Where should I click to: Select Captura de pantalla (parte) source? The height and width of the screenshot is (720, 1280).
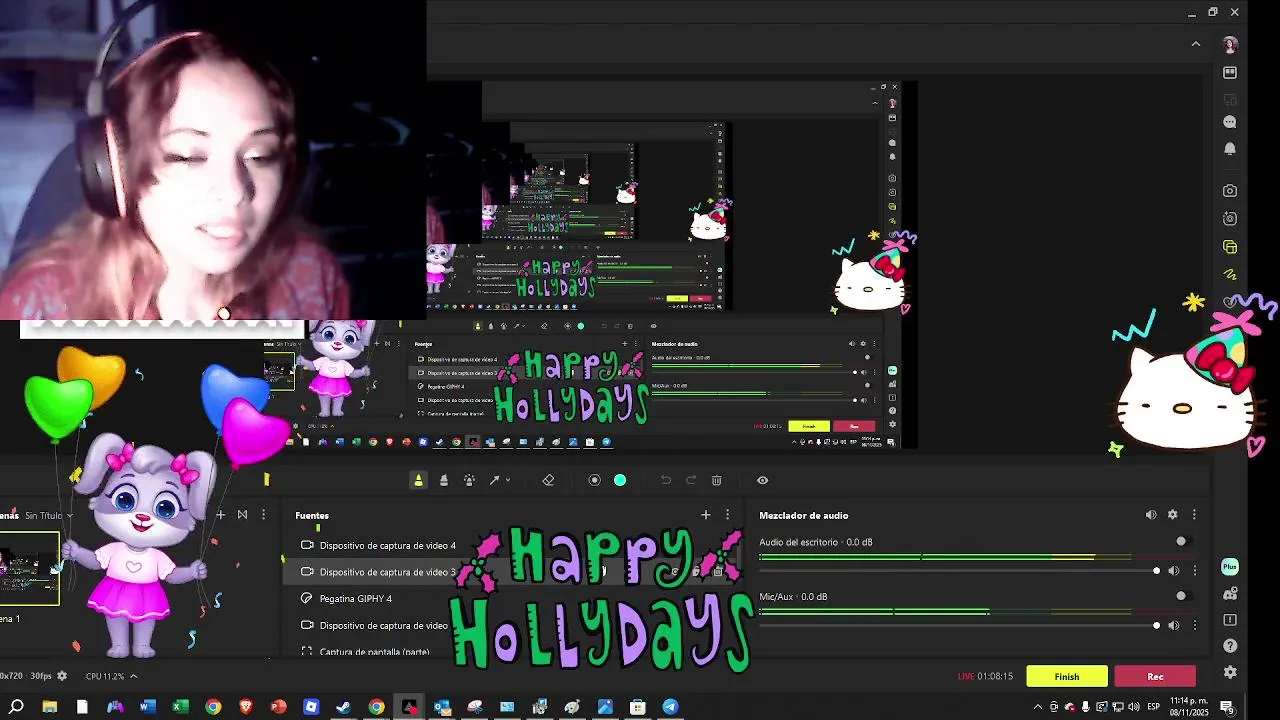374,651
